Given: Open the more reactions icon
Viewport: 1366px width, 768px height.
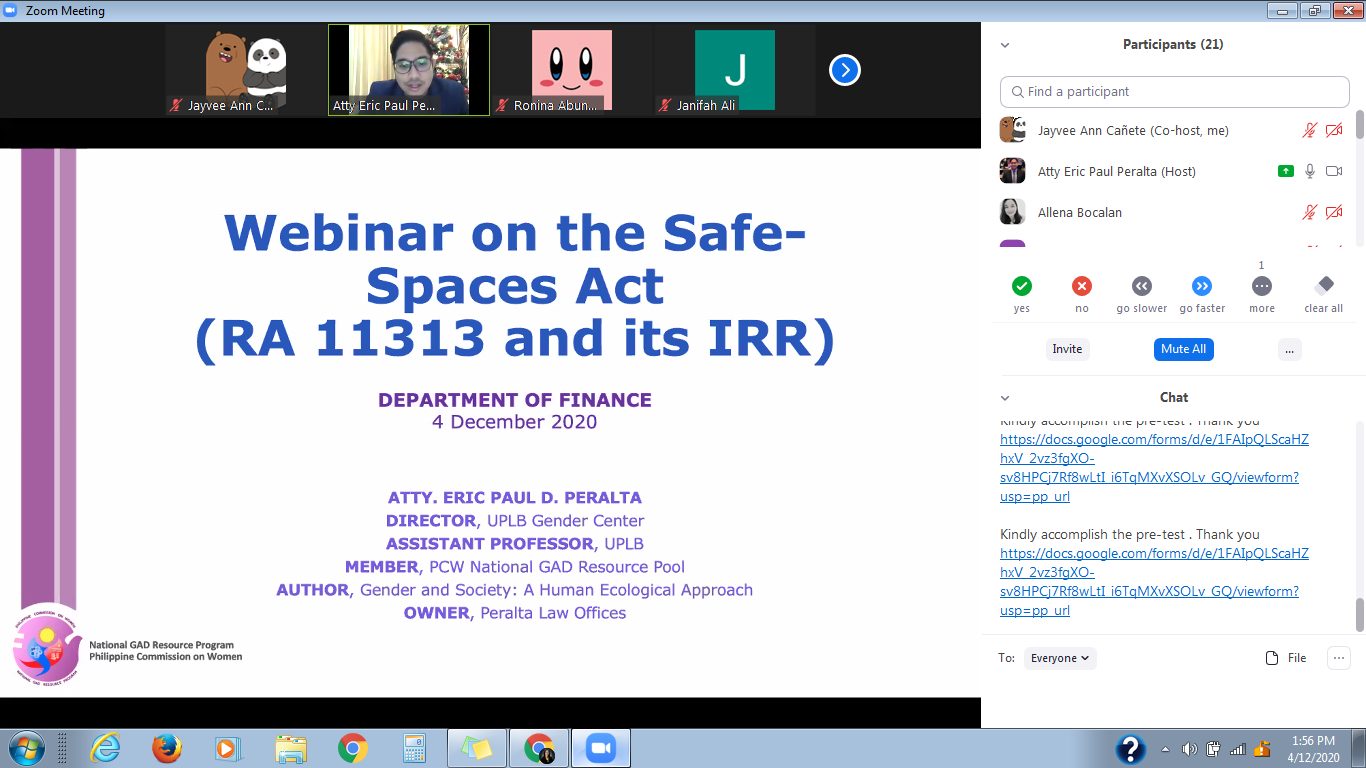Looking at the screenshot, I should [1262, 286].
